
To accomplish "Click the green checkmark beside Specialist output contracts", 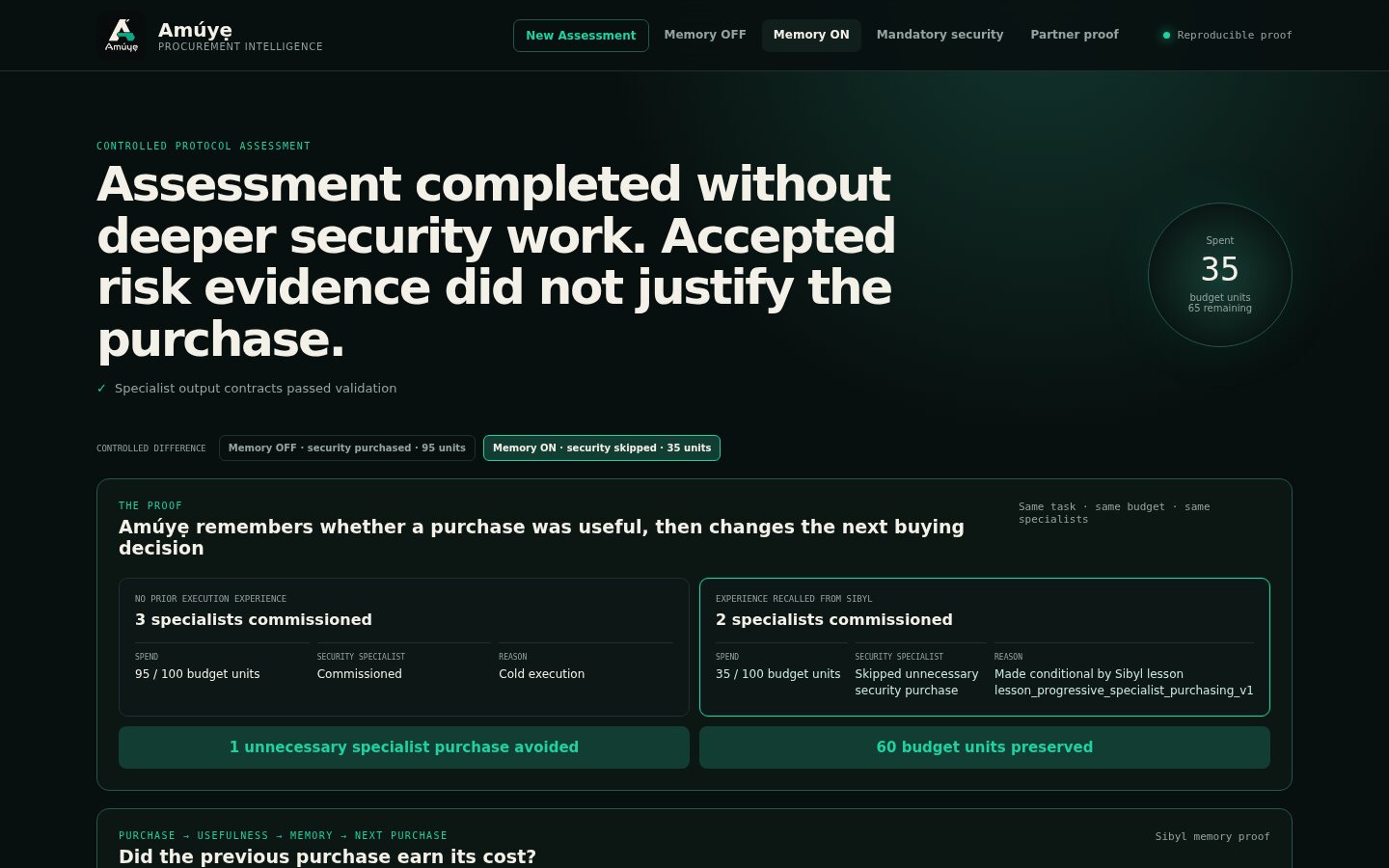I will coord(101,388).
